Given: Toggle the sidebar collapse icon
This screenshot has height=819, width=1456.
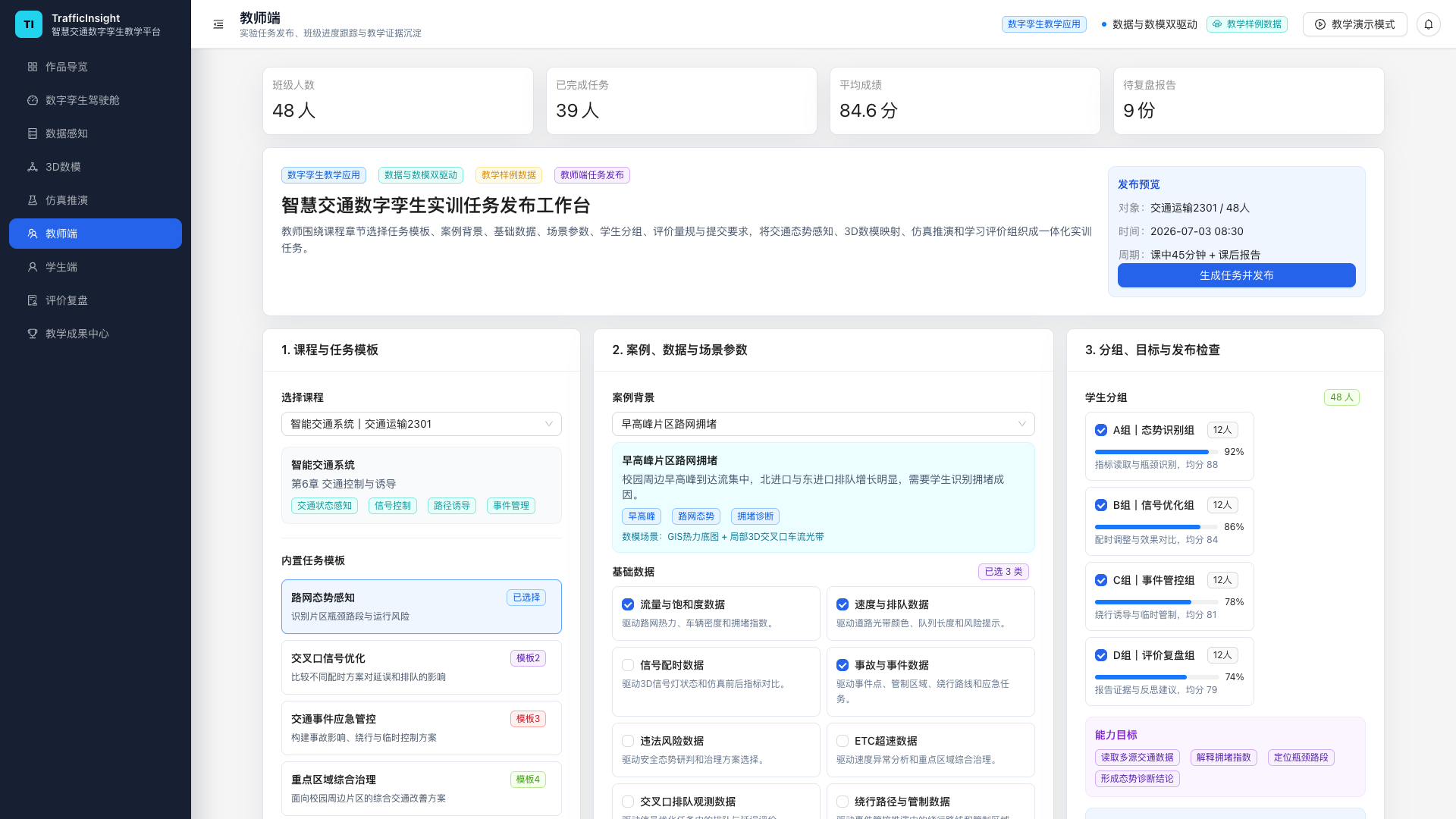Looking at the screenshot, I should click(x=218, y=24).
